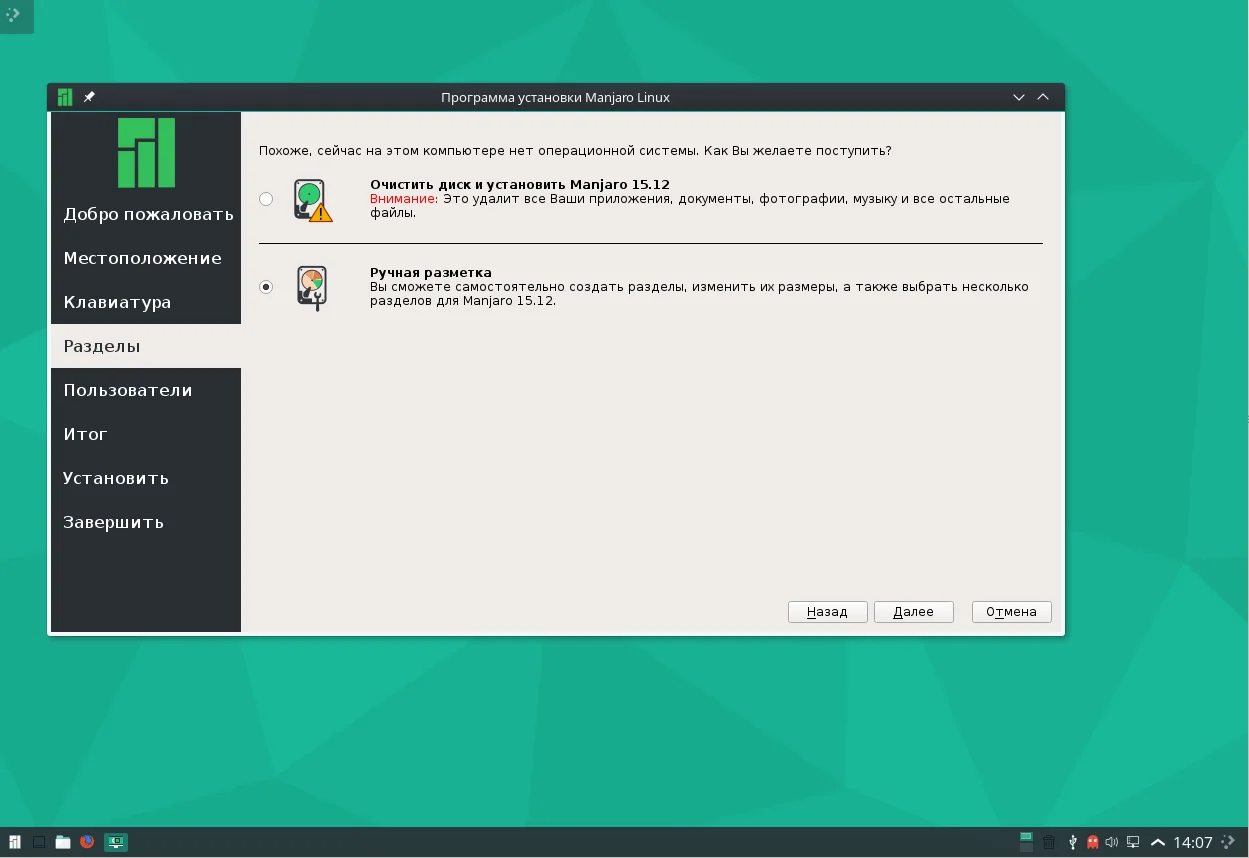1249x858 pixels.
Task: Select the Разделы step in sidebar
Action: (x=146, y=346)
